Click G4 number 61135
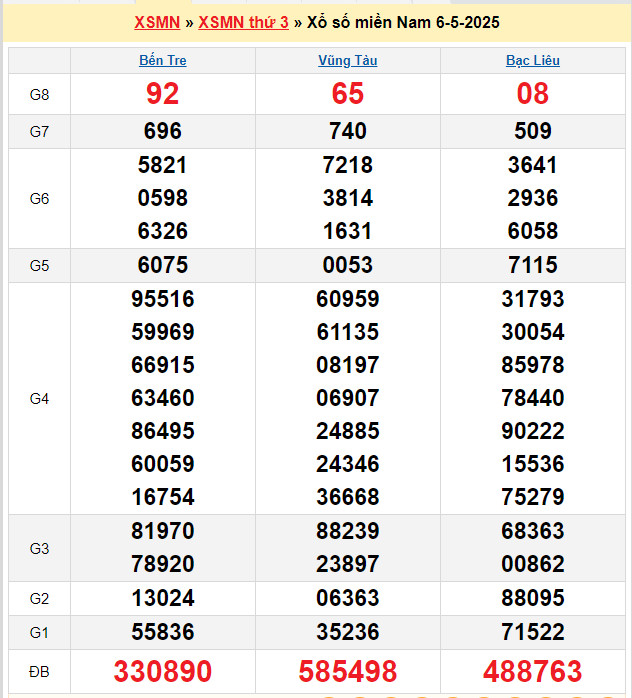 tap(348, 332)
